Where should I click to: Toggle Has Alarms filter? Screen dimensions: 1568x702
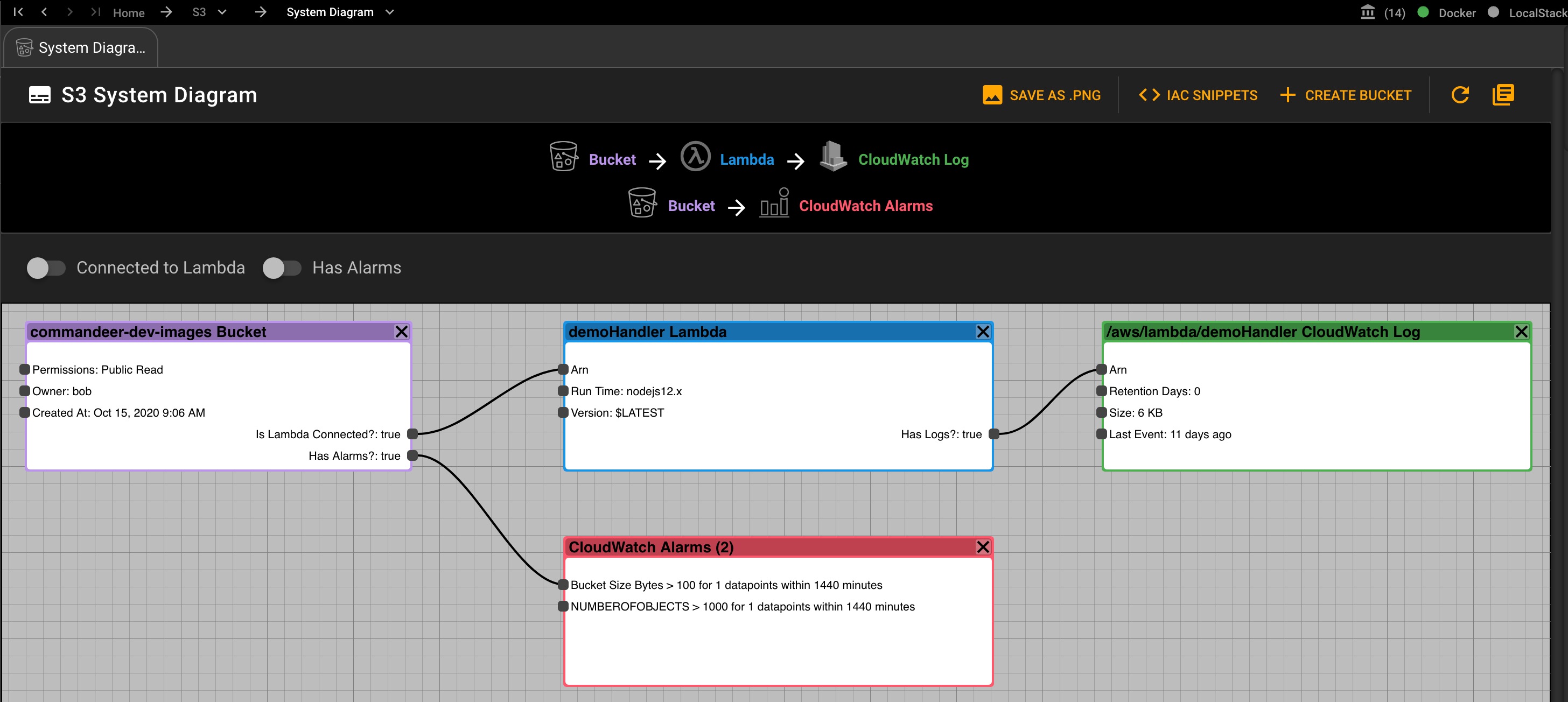click(x=282, y=268)
